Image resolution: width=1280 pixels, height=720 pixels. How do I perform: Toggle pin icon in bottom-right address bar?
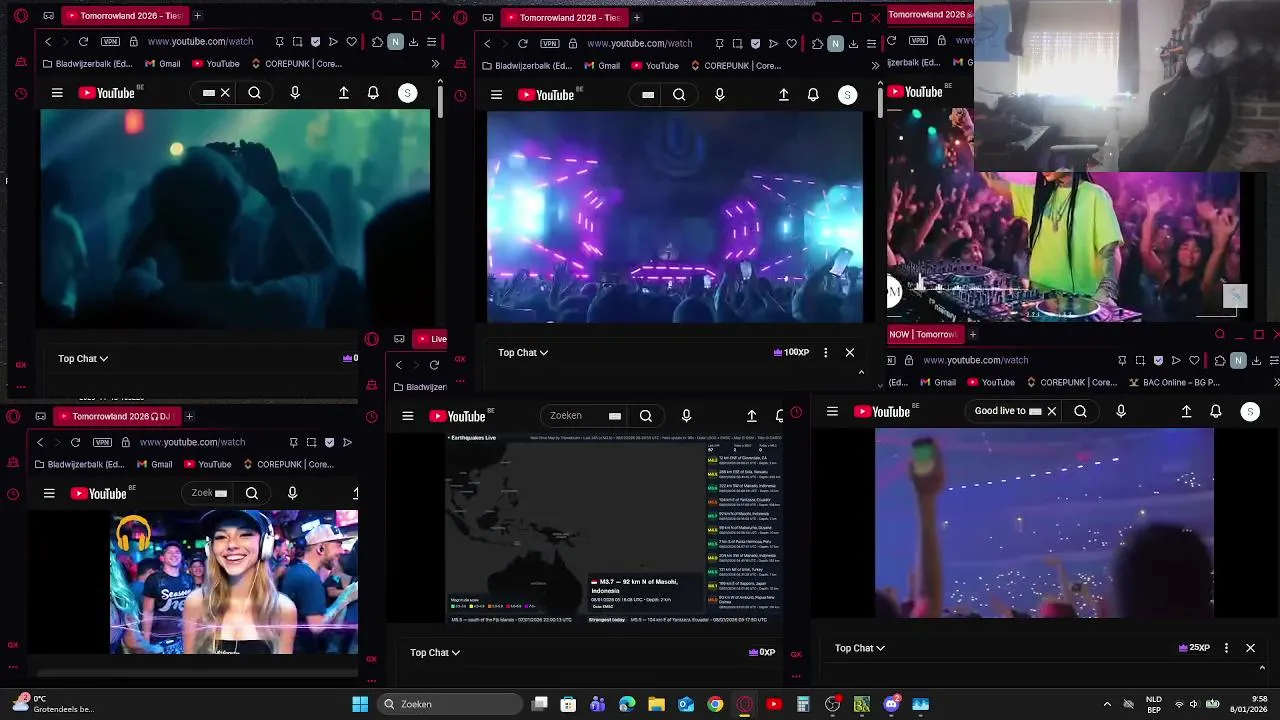coord(1122,360)
